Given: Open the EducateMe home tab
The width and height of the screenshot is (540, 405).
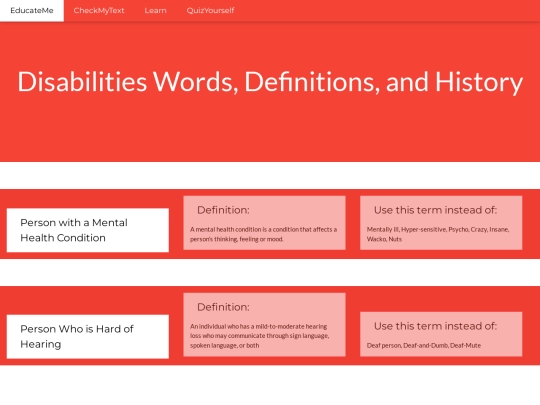Looking at the screenshot, I should (32, 10).
